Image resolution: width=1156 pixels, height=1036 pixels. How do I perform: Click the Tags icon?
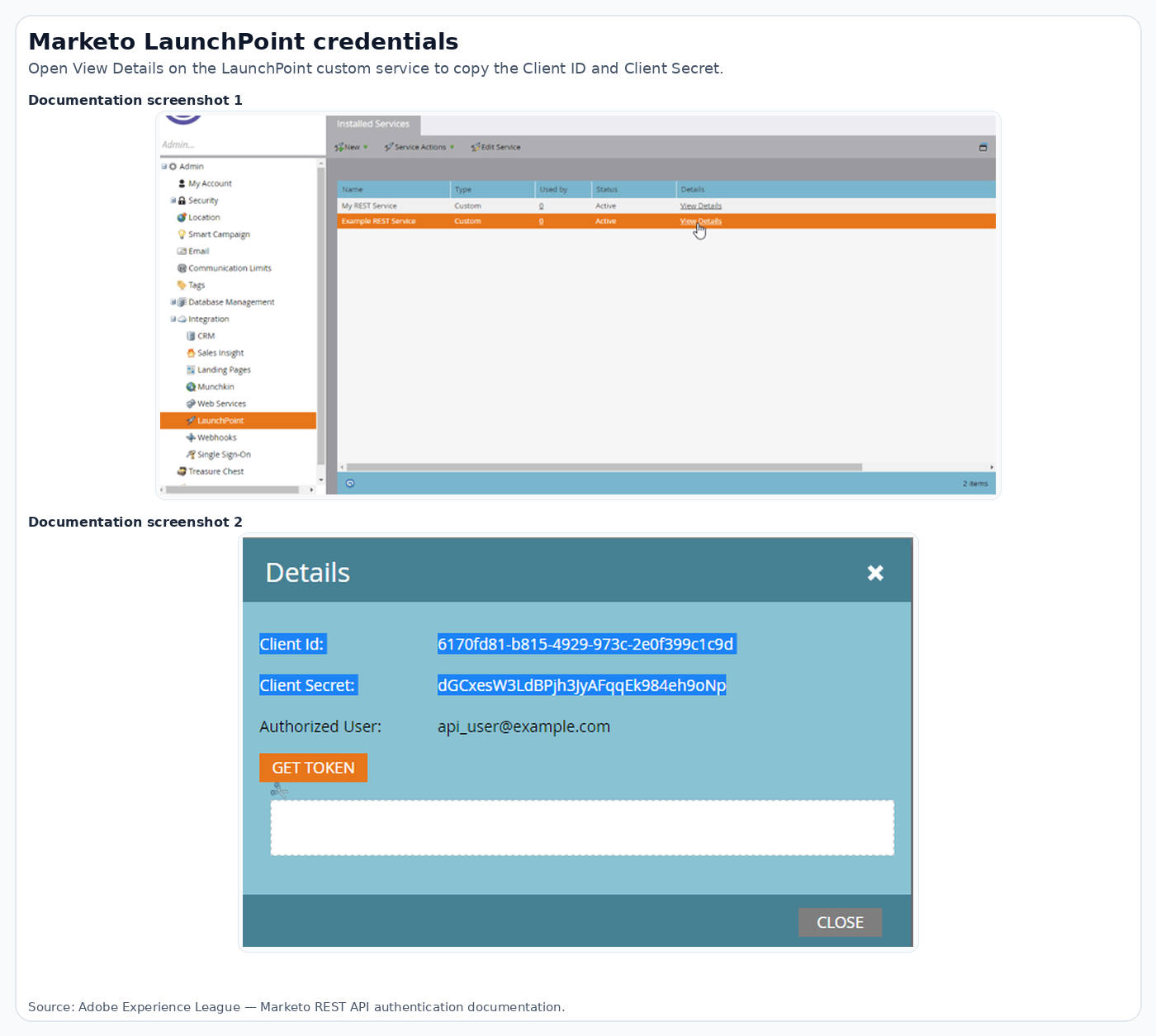pos(182,285)
